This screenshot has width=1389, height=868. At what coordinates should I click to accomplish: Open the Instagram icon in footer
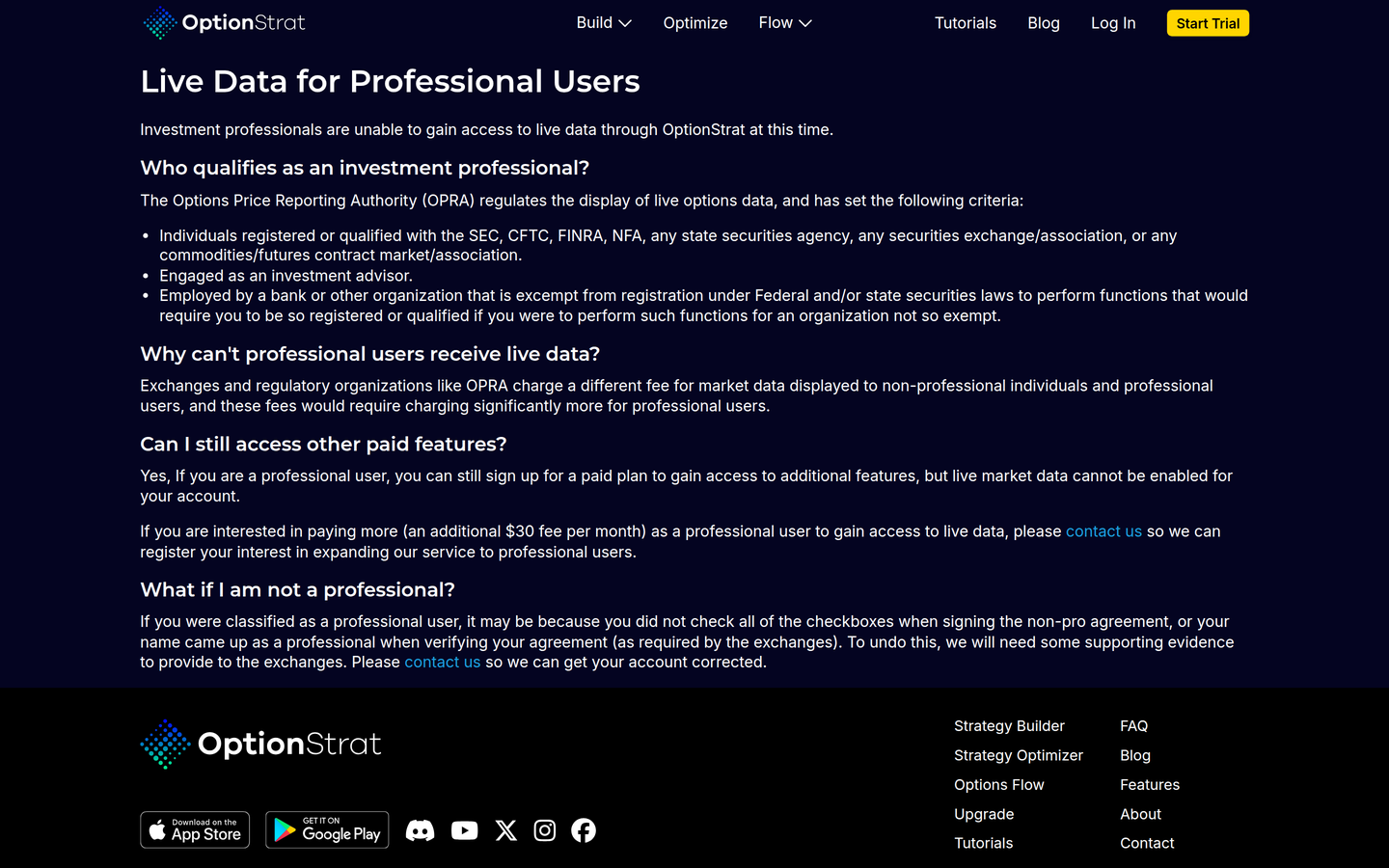click(545, 830)
